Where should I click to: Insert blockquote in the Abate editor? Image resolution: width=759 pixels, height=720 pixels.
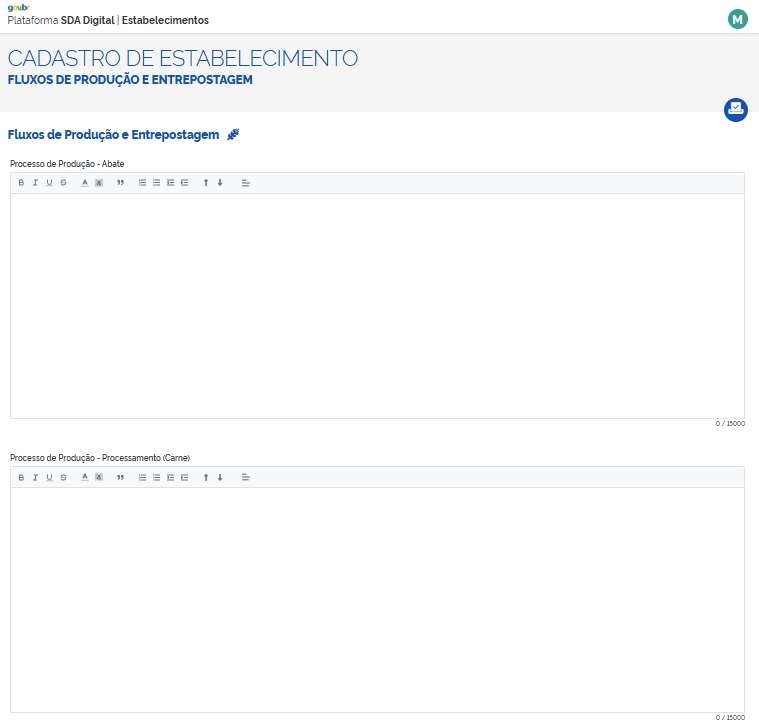(x=120, y=183)
